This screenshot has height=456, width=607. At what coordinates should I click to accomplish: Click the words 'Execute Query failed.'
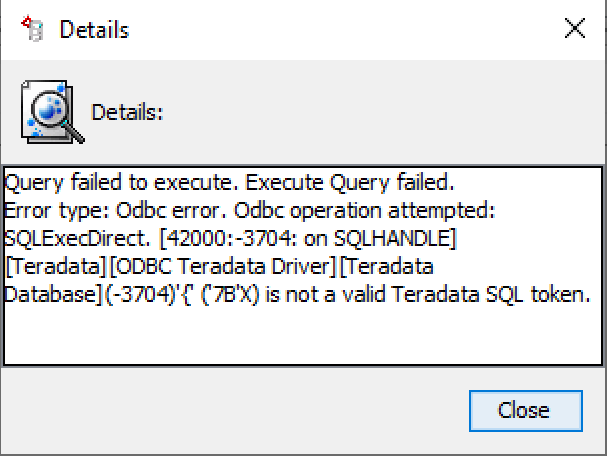(x=350, y=183)
